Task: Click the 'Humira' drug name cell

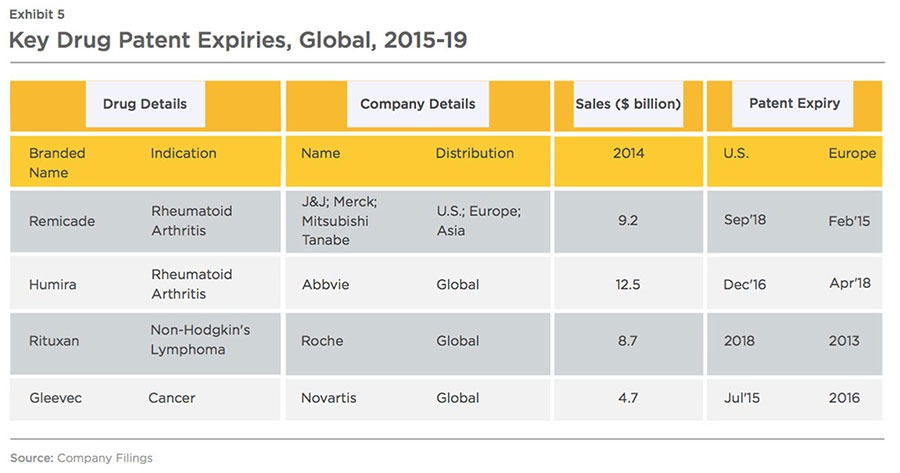Action: (x=52, y=284)
